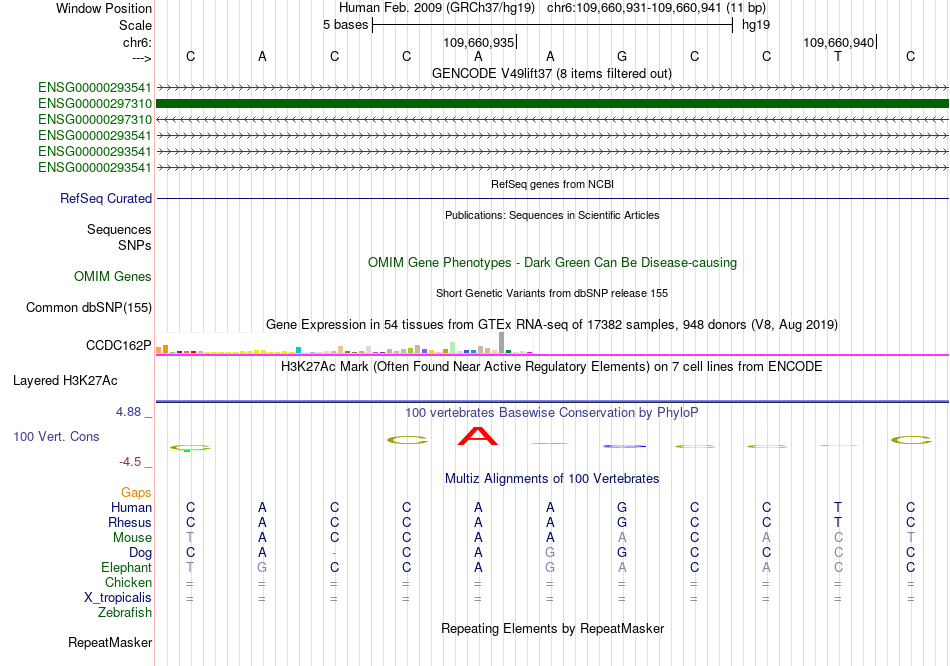Open the RefSeq Curated track label
This screenshot has width=950, height=666.
[x=106, y=198]
